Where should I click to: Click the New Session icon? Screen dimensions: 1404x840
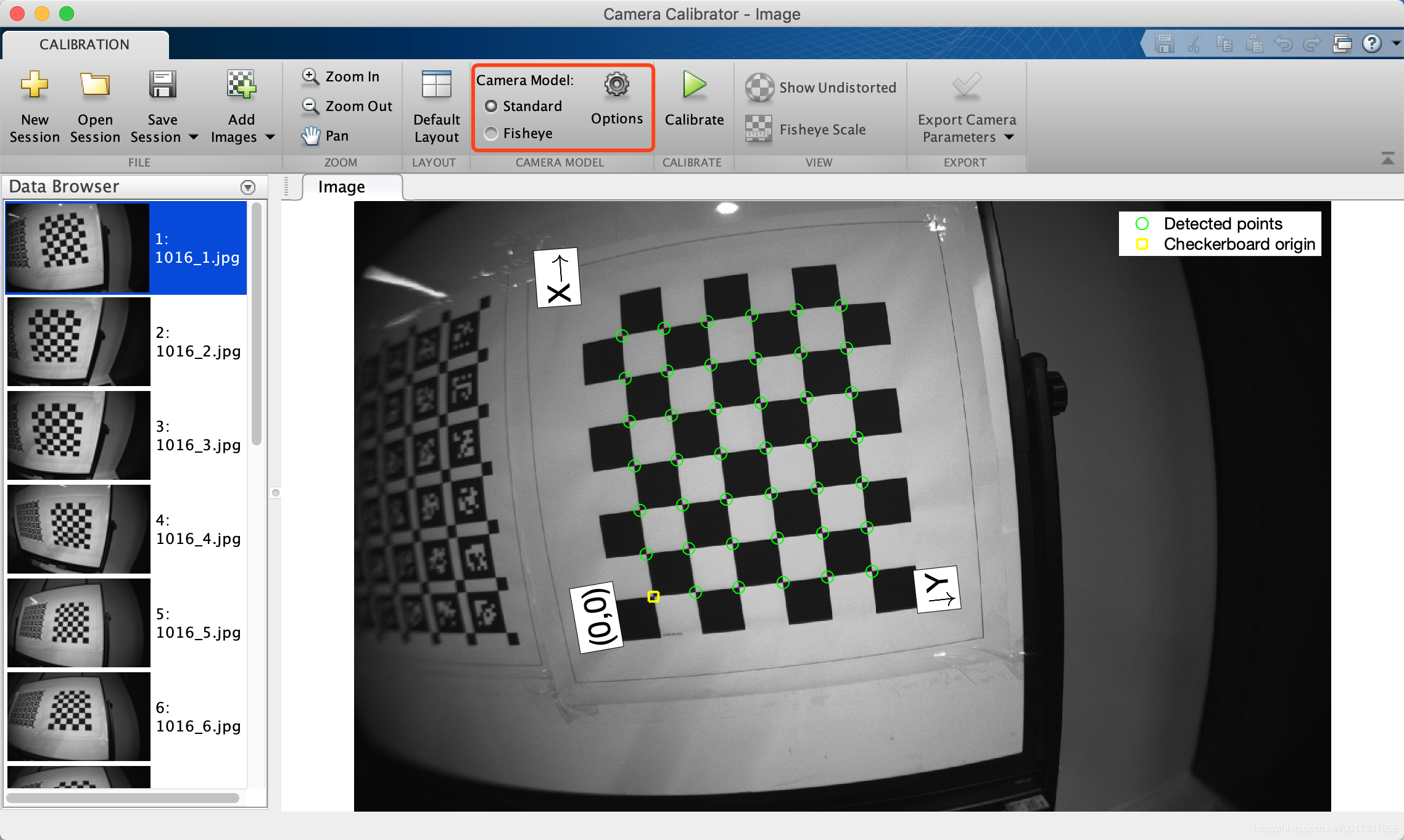click(35, 85)
